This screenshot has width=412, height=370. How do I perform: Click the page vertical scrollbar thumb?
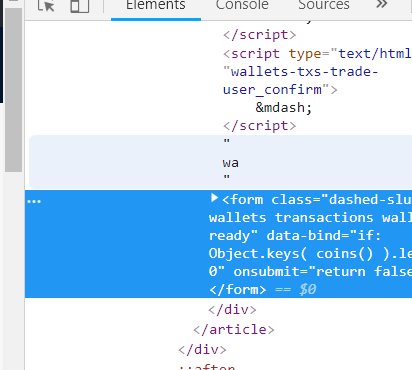coord(13,90)
